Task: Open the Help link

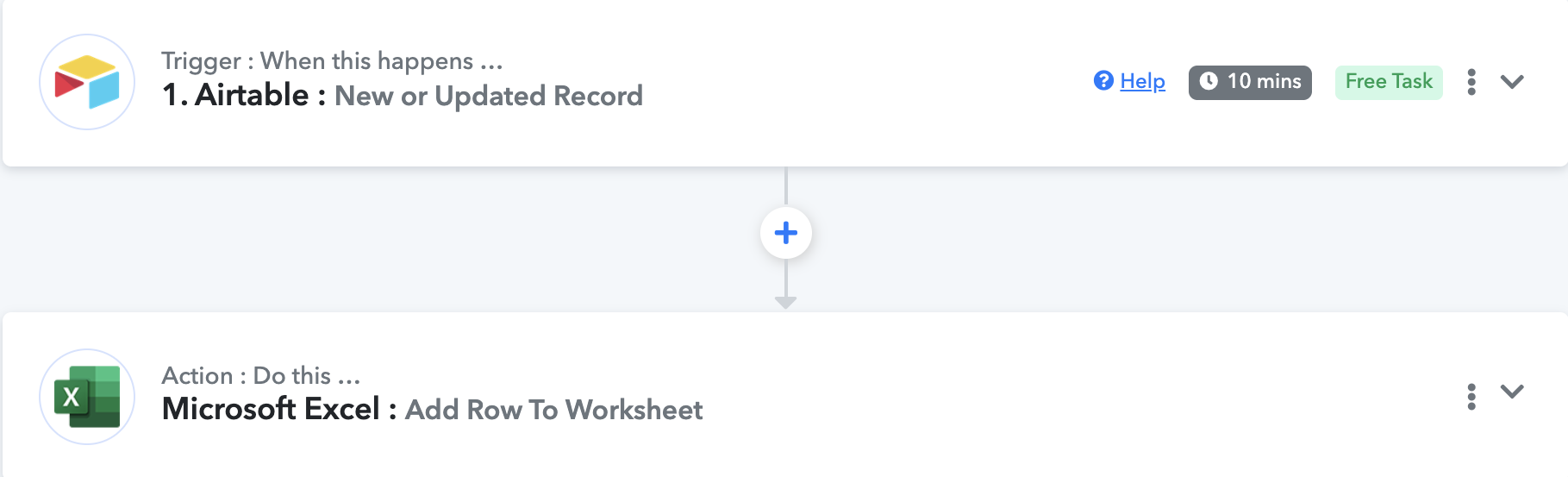Action: 1142,81
